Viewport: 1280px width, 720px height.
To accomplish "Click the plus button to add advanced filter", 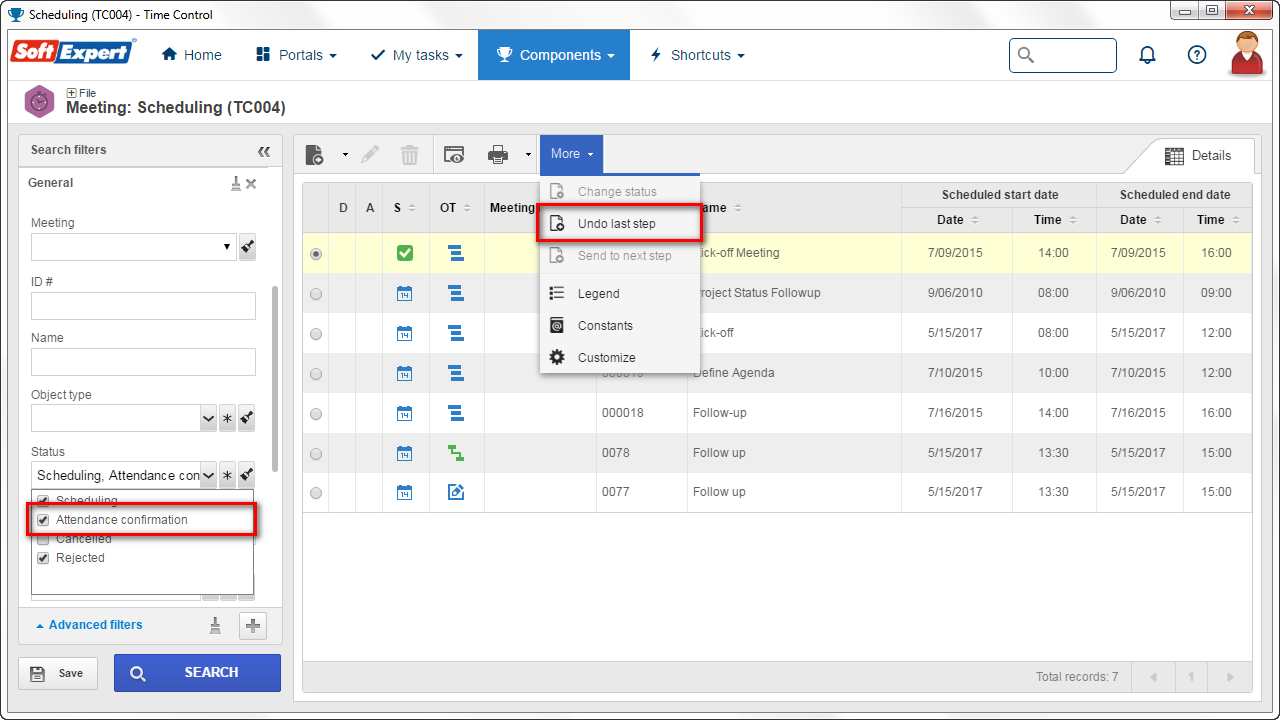I will click(253, 626).
